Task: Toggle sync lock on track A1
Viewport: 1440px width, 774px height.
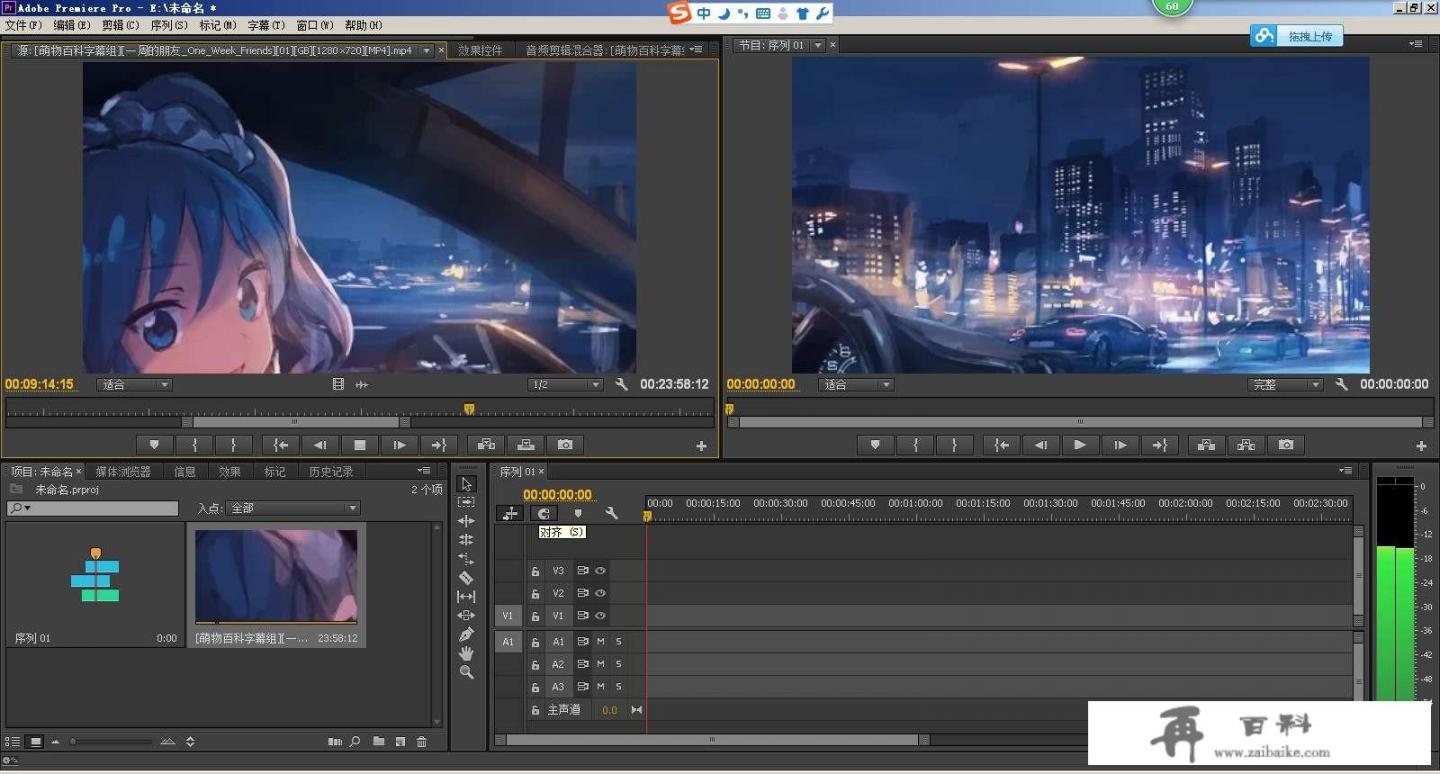Action: [582, 642]
